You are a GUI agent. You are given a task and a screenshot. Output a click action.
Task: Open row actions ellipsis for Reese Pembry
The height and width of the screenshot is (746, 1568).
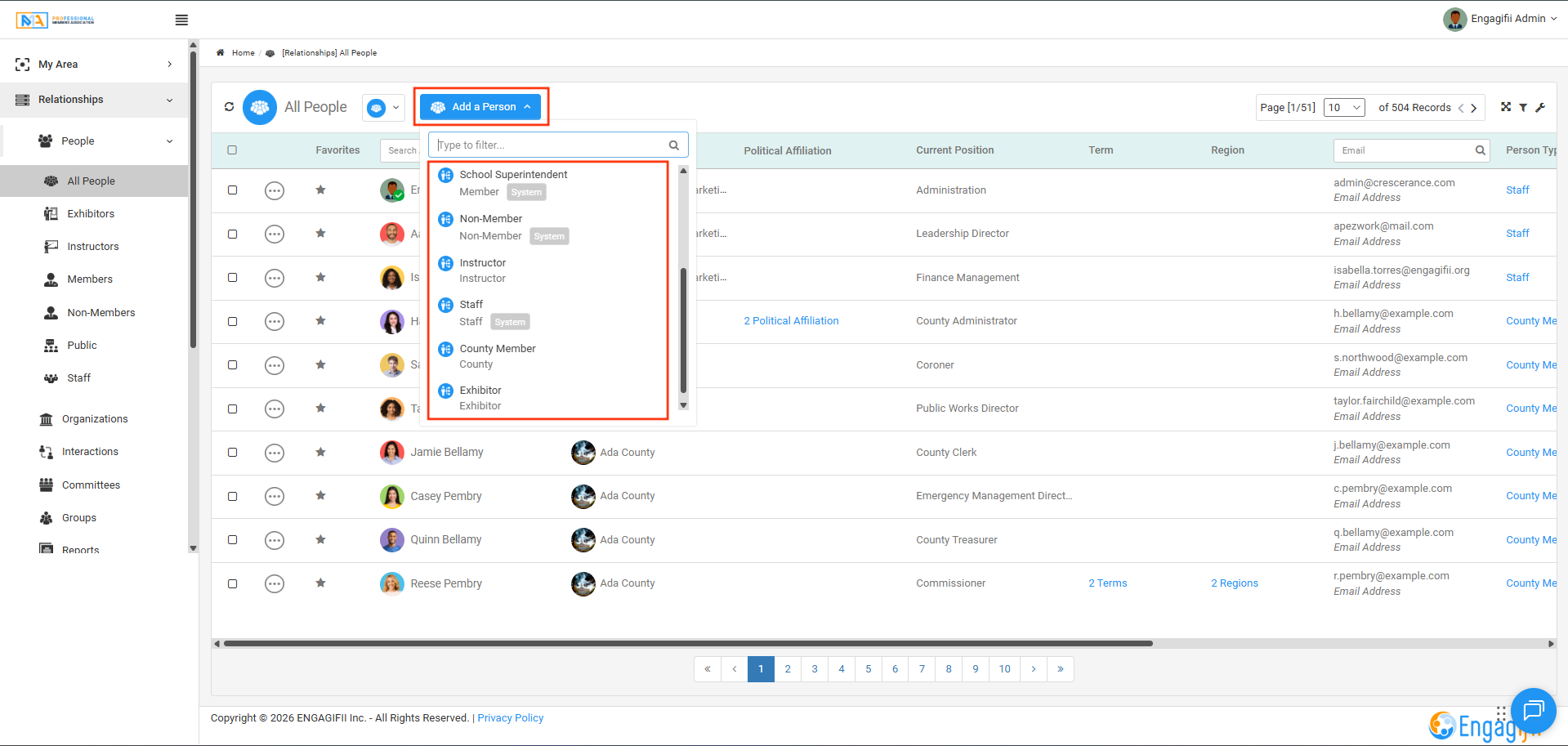[x=275, y=583]
